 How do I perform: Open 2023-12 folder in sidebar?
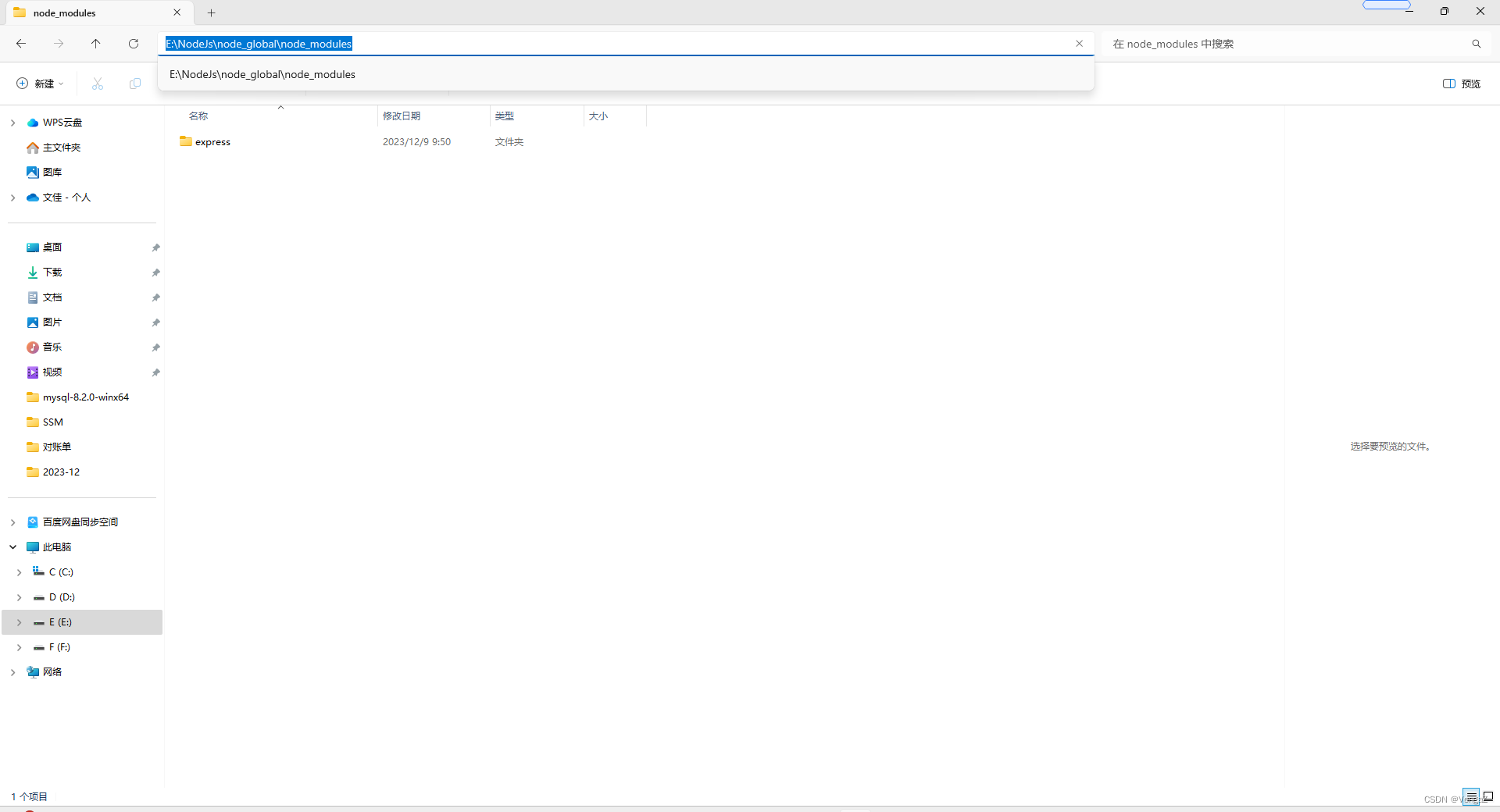61,472
